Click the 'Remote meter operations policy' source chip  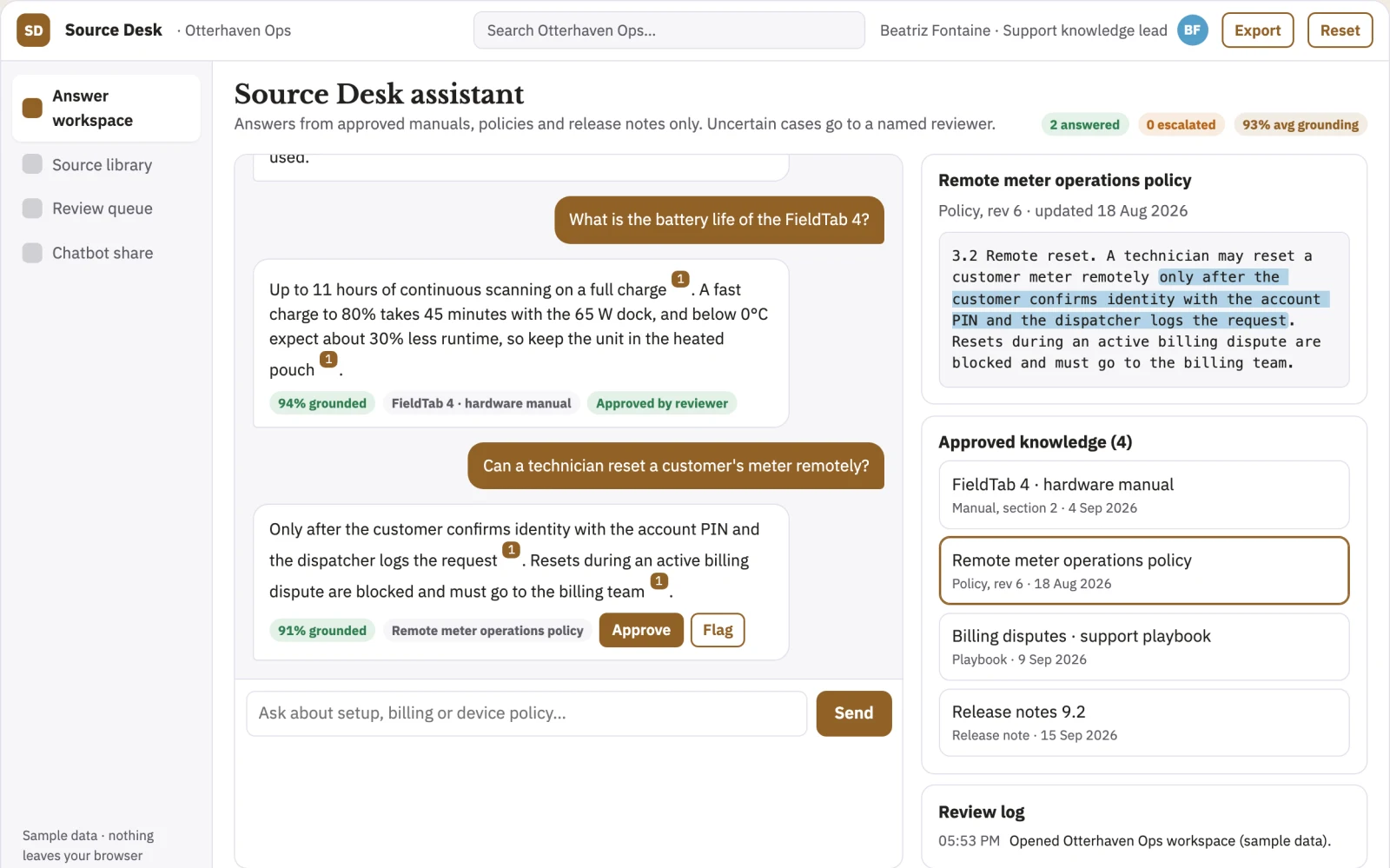[x=487, y=631]
